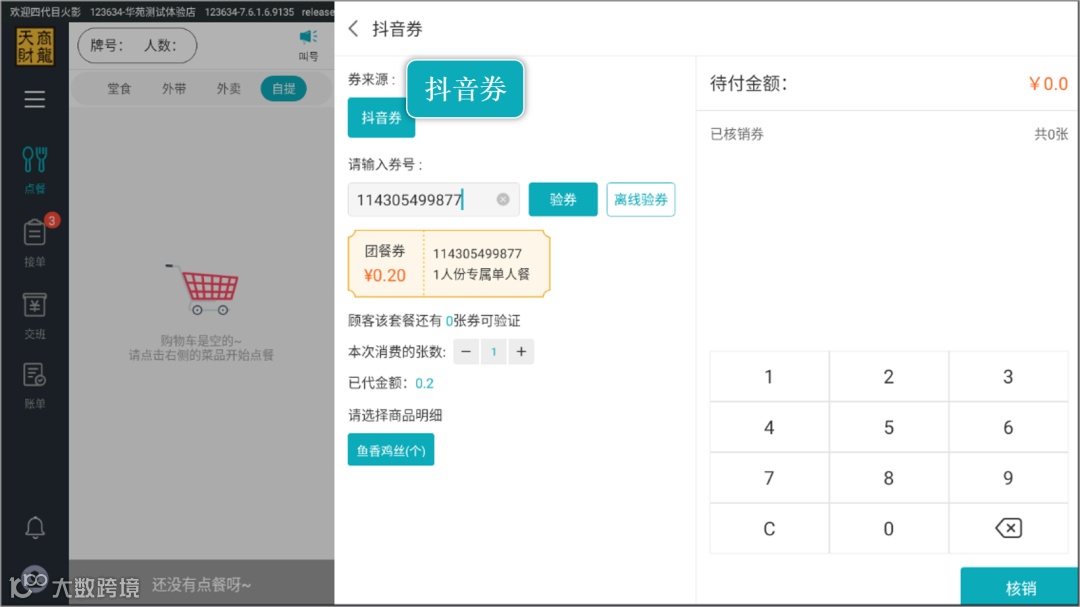Viewport: 1080px width, 607px height.
Task: Click the 待付金额 value ¥0.0
Action: click(1048, 84)
